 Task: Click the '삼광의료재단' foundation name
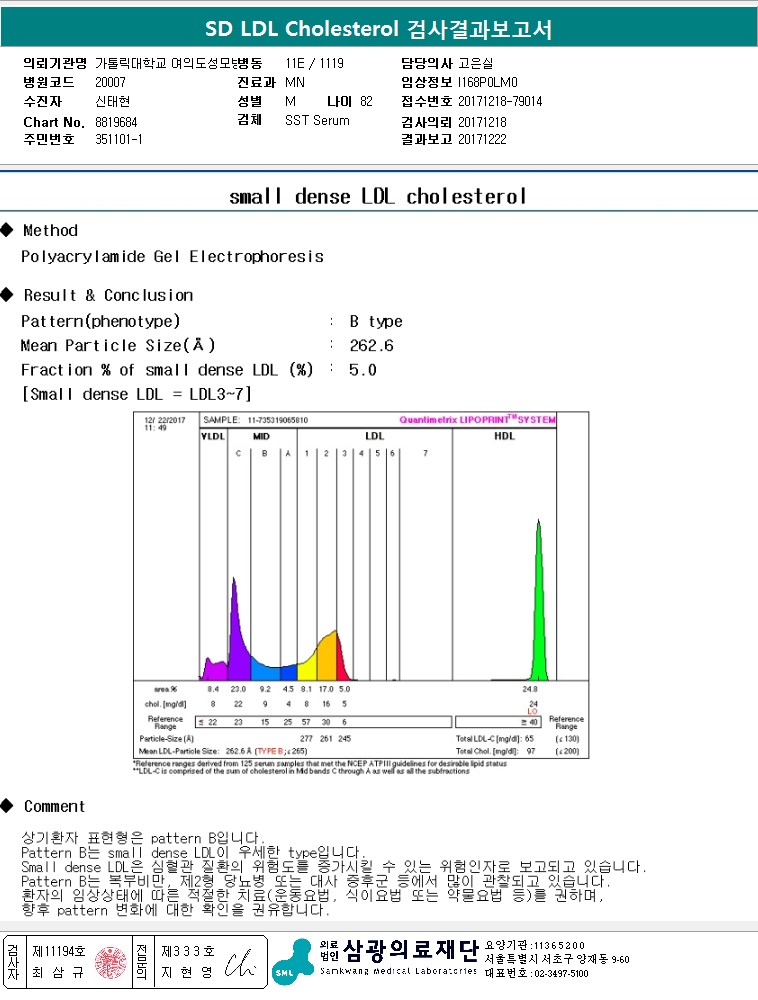pyautogui.click(x=411, y=950)
